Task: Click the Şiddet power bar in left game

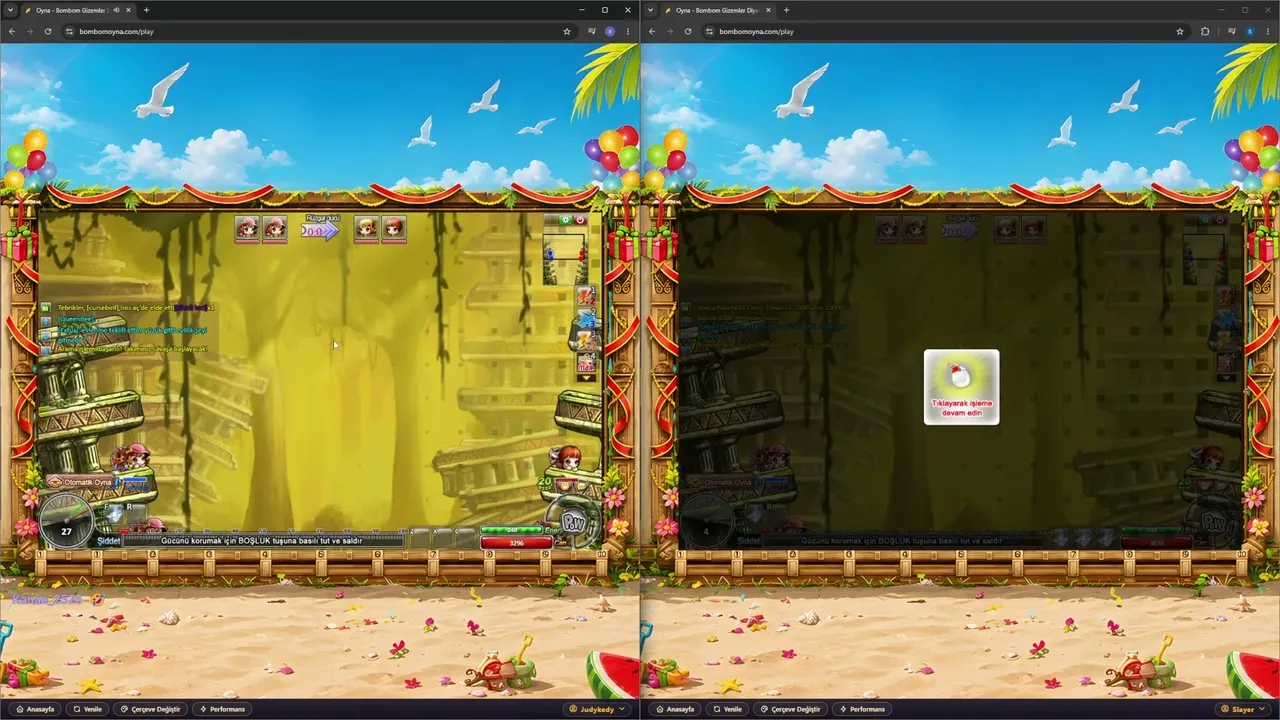Action: point(263,541)
